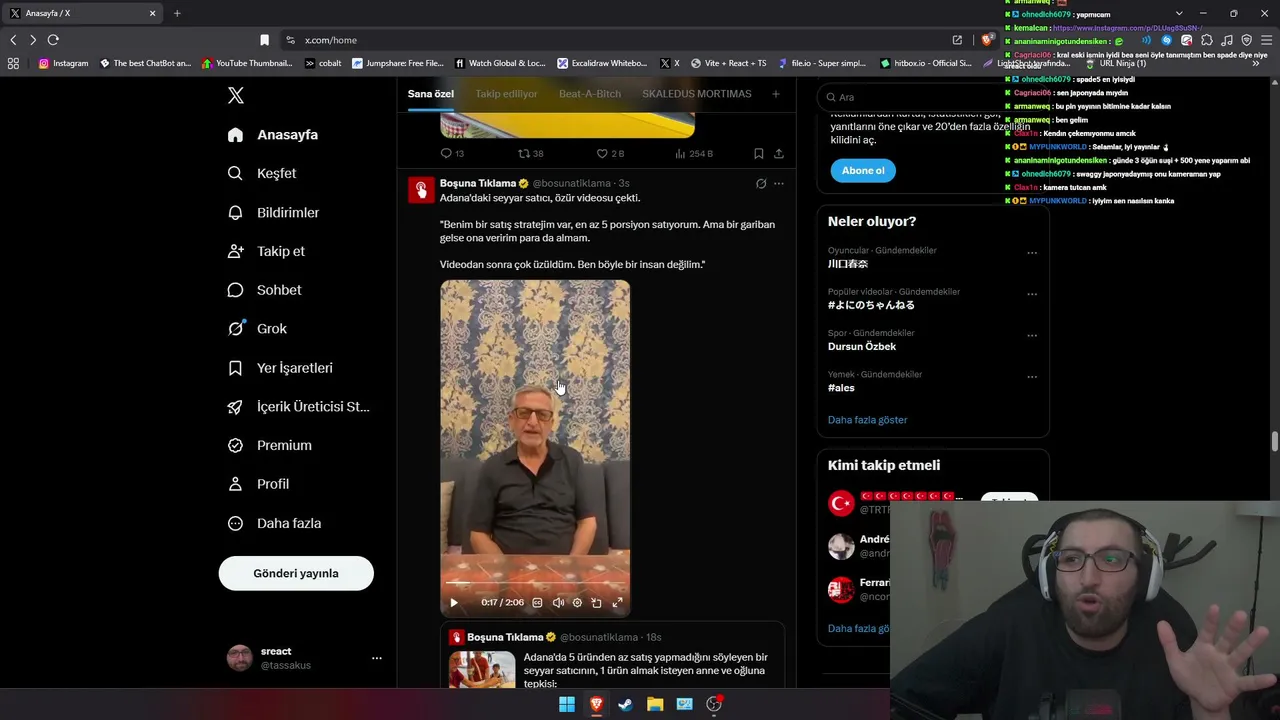The image size is (1280, 720).
Task: Go to Anasayfa in the sidebar
Action: click(273, 135)
